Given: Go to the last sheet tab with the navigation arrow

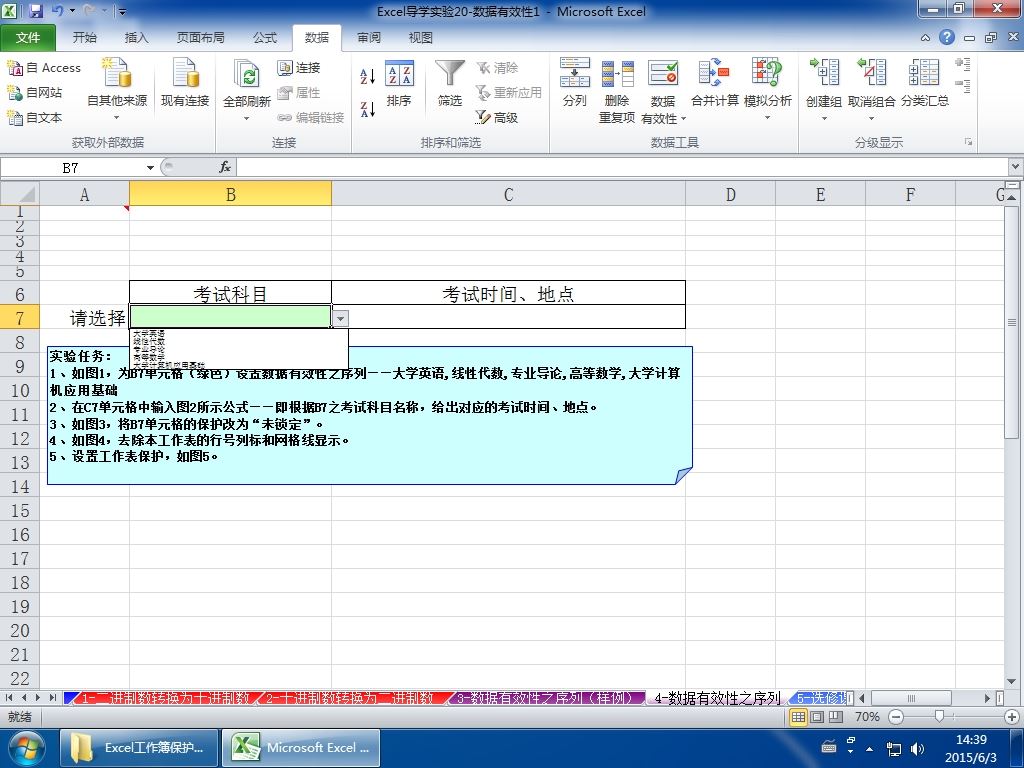Looking at the screenshot, I should coord(52,697).
